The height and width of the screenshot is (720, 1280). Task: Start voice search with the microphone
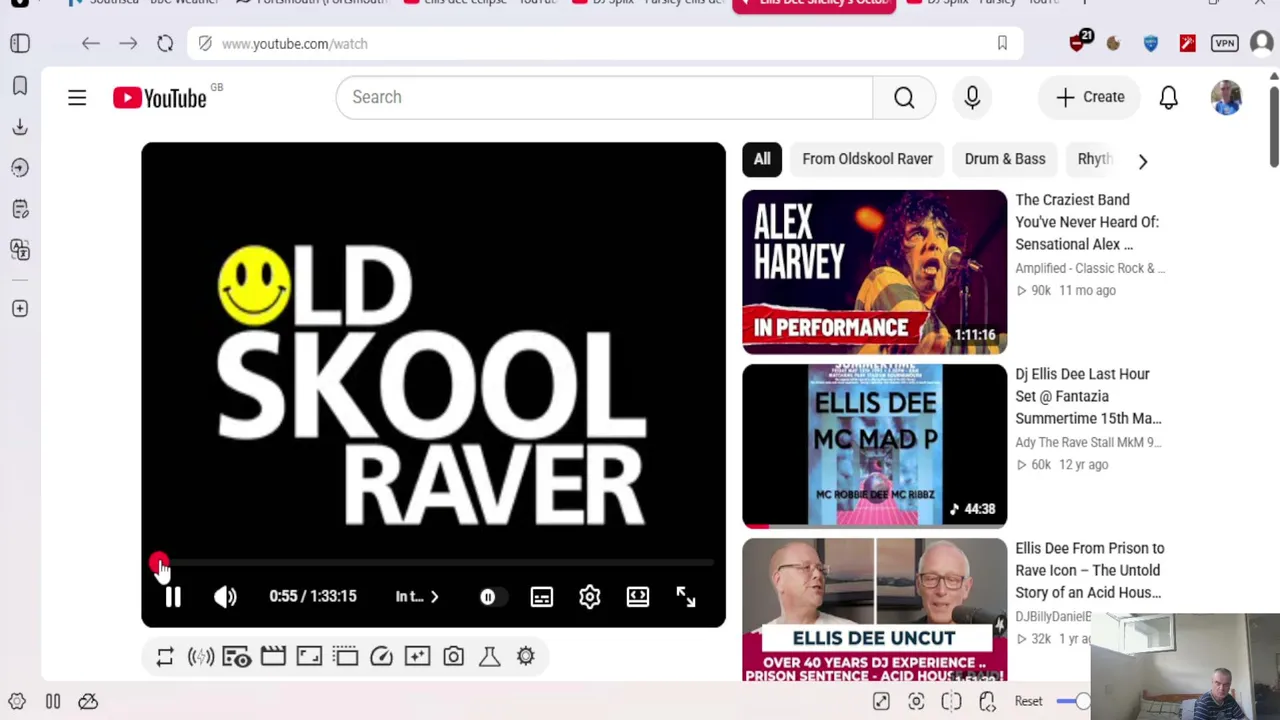[972, 97]
